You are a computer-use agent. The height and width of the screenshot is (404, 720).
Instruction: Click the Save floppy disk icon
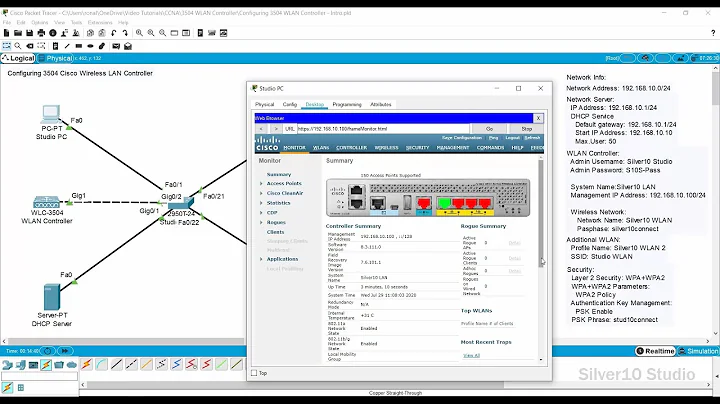click(x=29, y=33)
